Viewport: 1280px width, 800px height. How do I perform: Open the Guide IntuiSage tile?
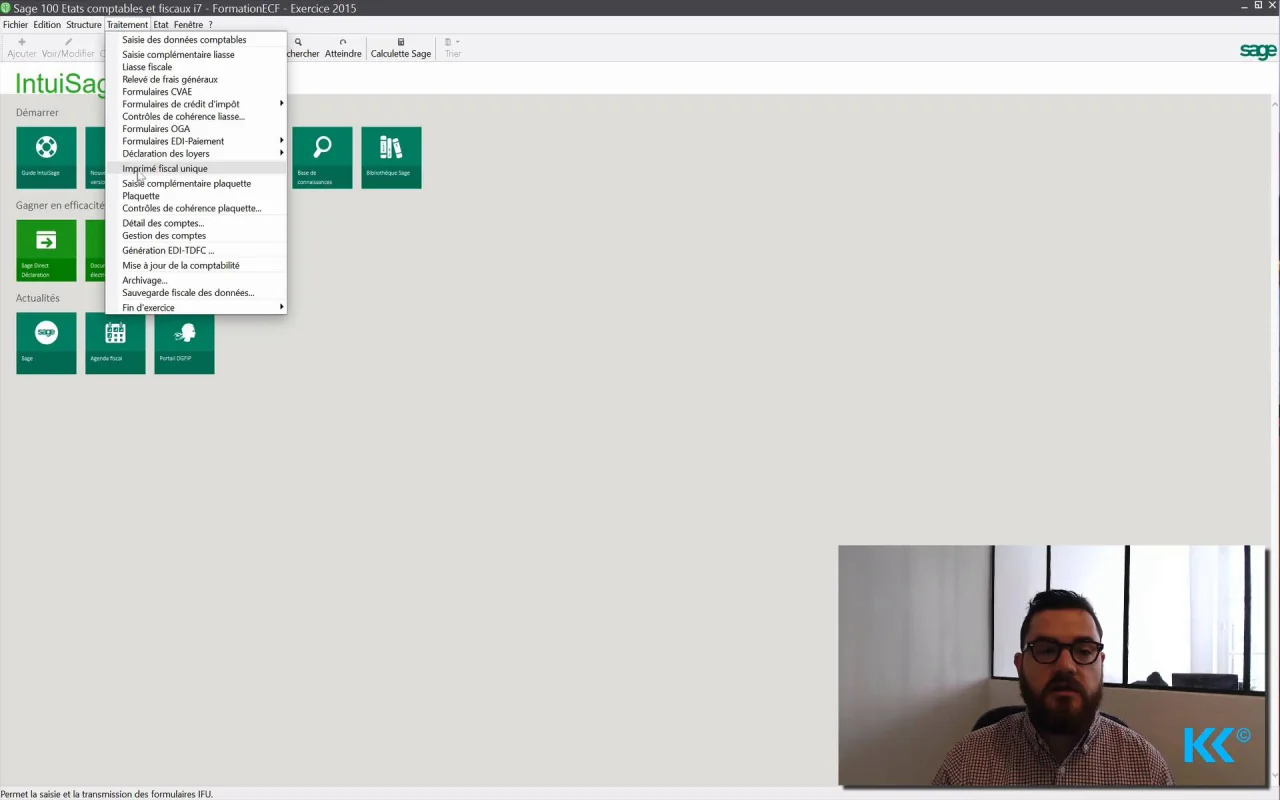[46, 157]
